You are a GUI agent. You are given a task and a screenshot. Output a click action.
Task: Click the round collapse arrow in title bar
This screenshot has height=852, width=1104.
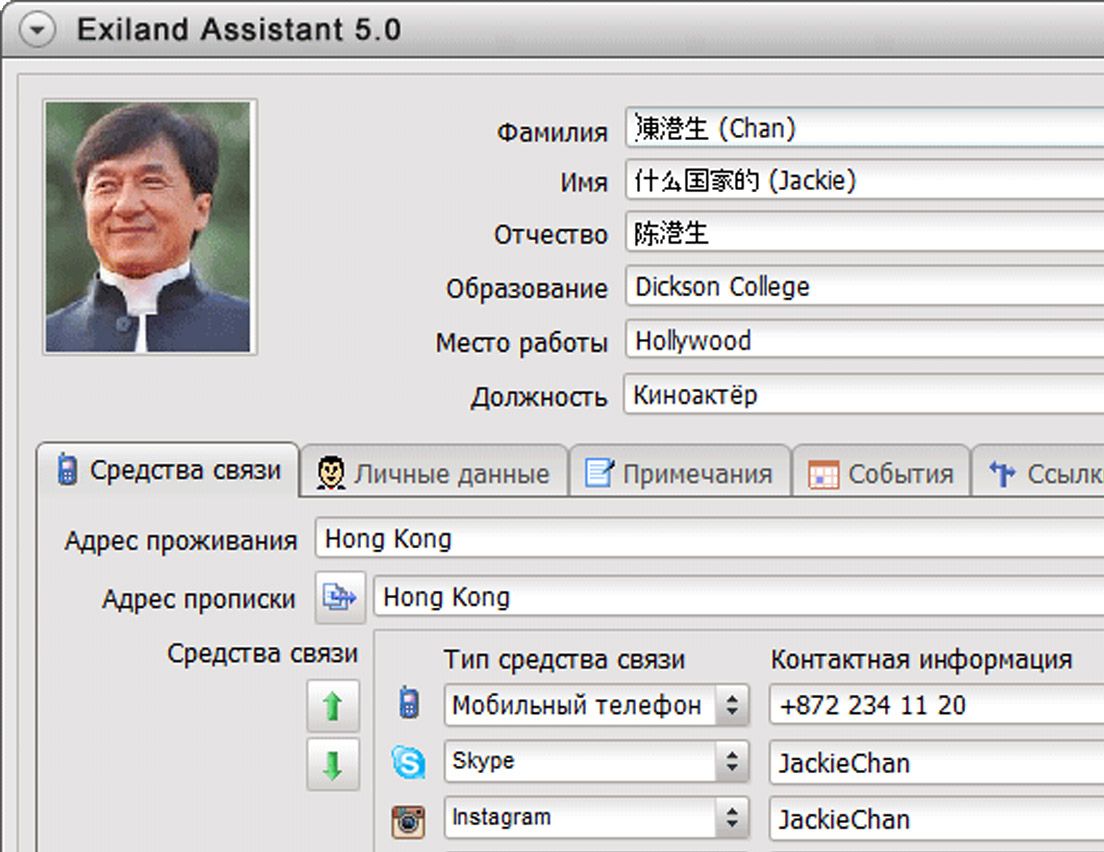pyautogui.click(x=37, y=30)
